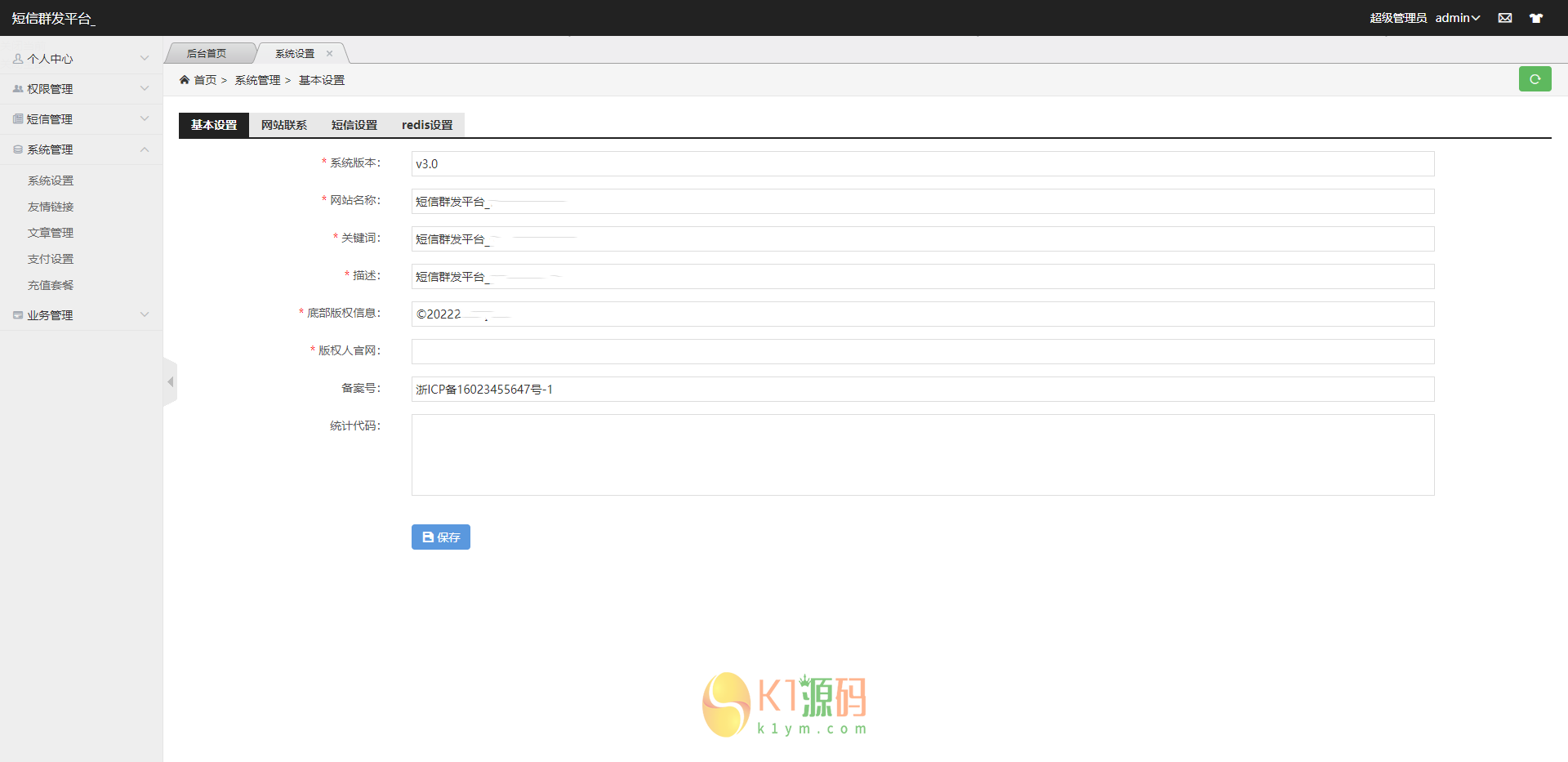1568x762 pixels.
Task: Click 基本设置 in the breadcrumb
Action: (322, 80)
